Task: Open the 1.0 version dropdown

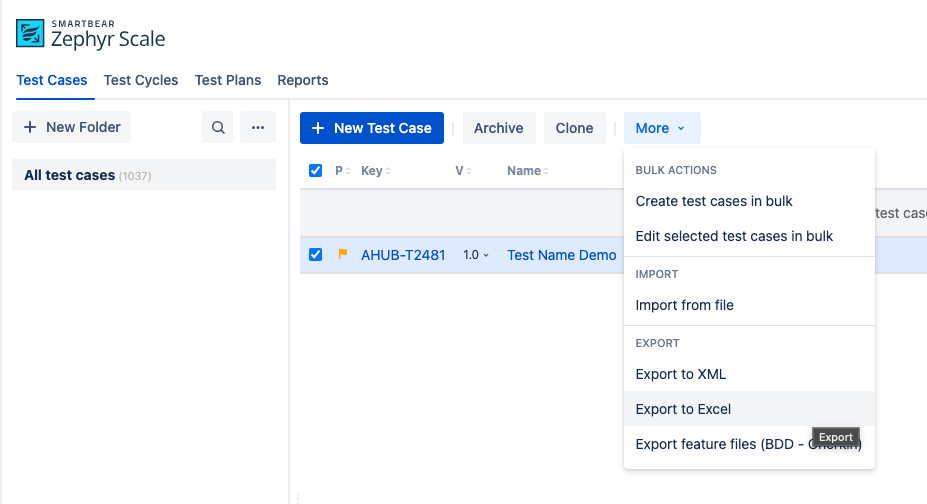Action: point(476,255)
